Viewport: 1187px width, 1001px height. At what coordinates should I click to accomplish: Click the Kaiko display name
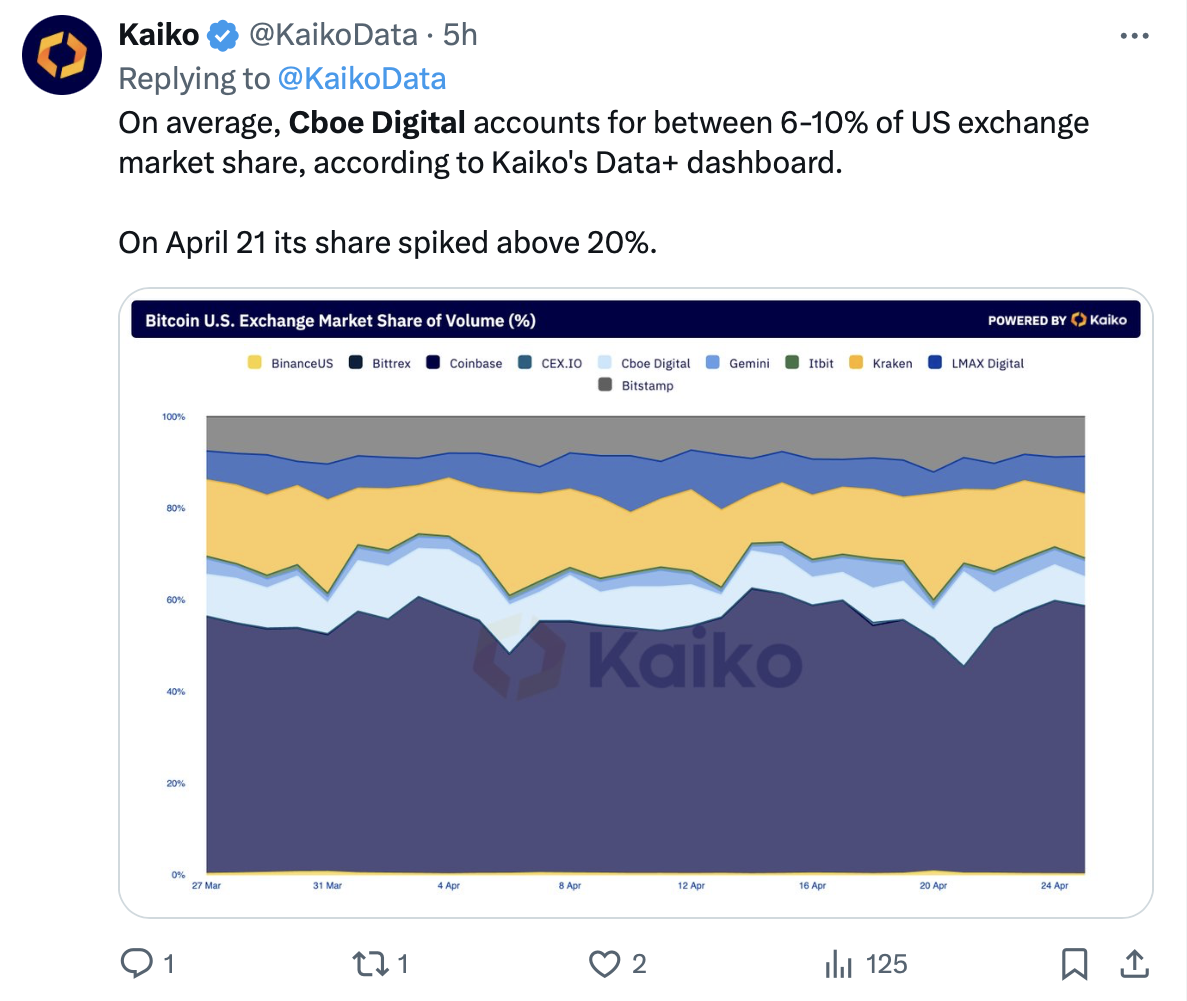click(158, 36)
